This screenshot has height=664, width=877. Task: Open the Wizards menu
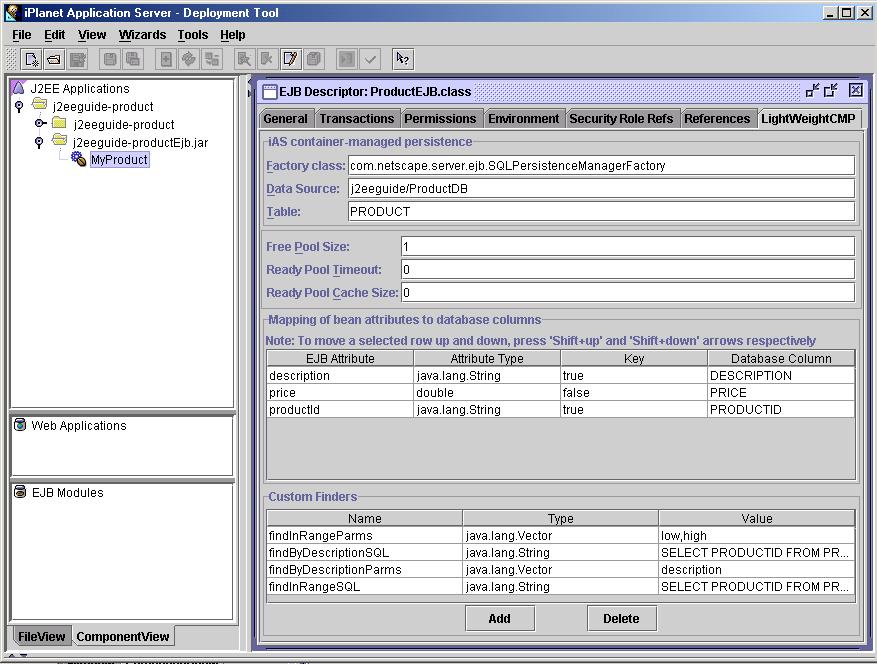(142, 35)
